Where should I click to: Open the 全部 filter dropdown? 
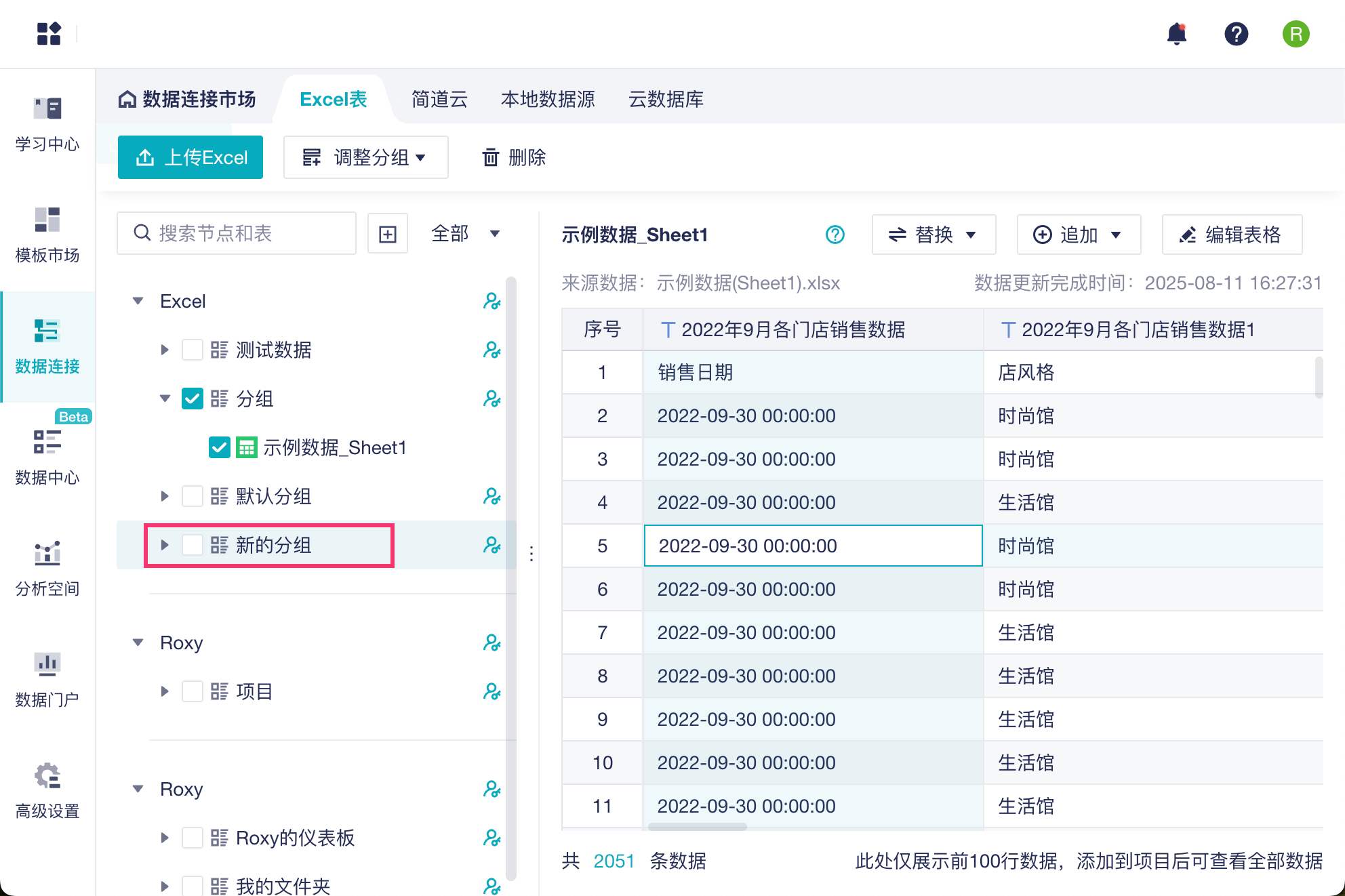[465, 234]
